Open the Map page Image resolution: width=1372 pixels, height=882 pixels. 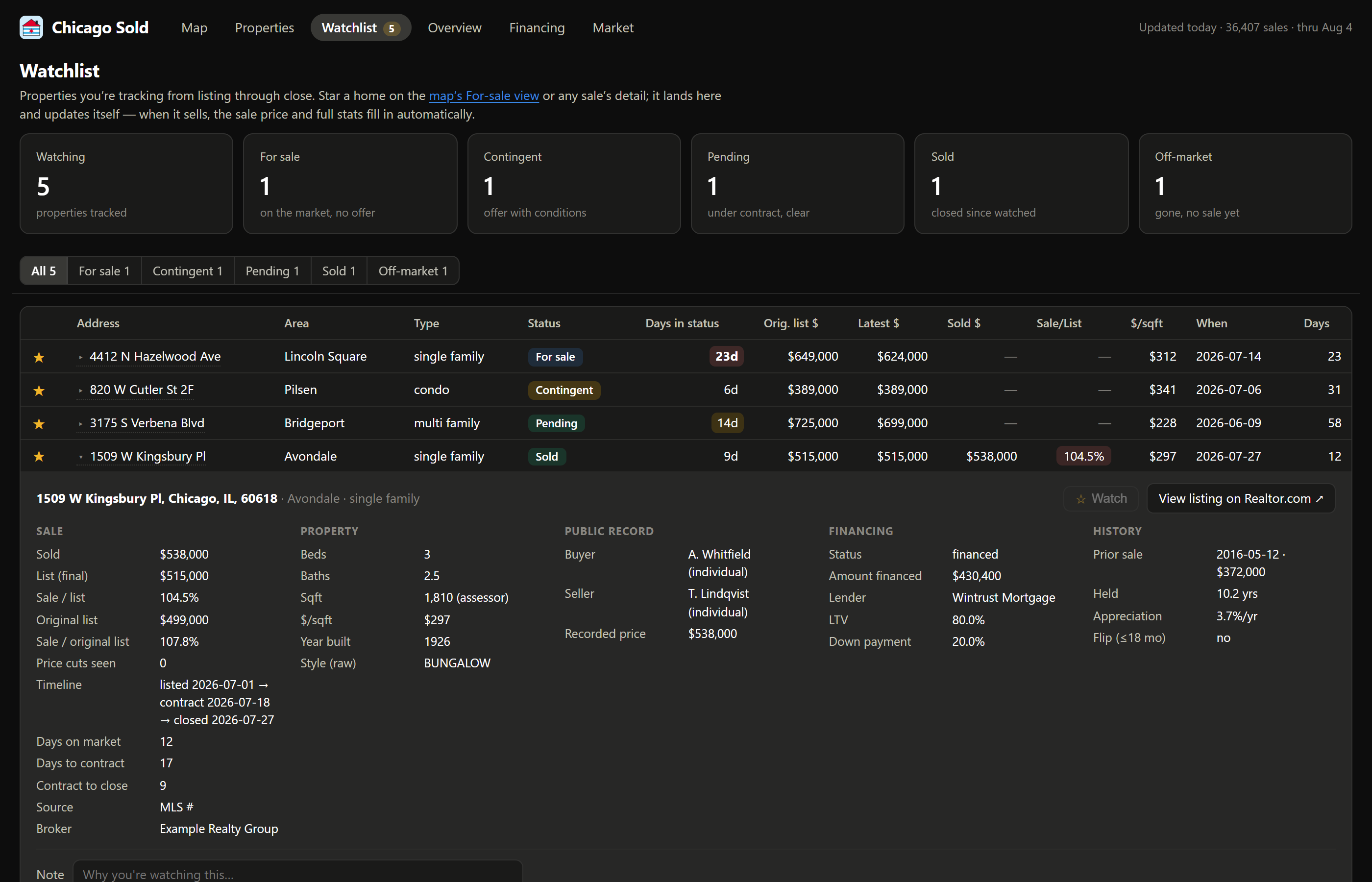tap(194, 27)
